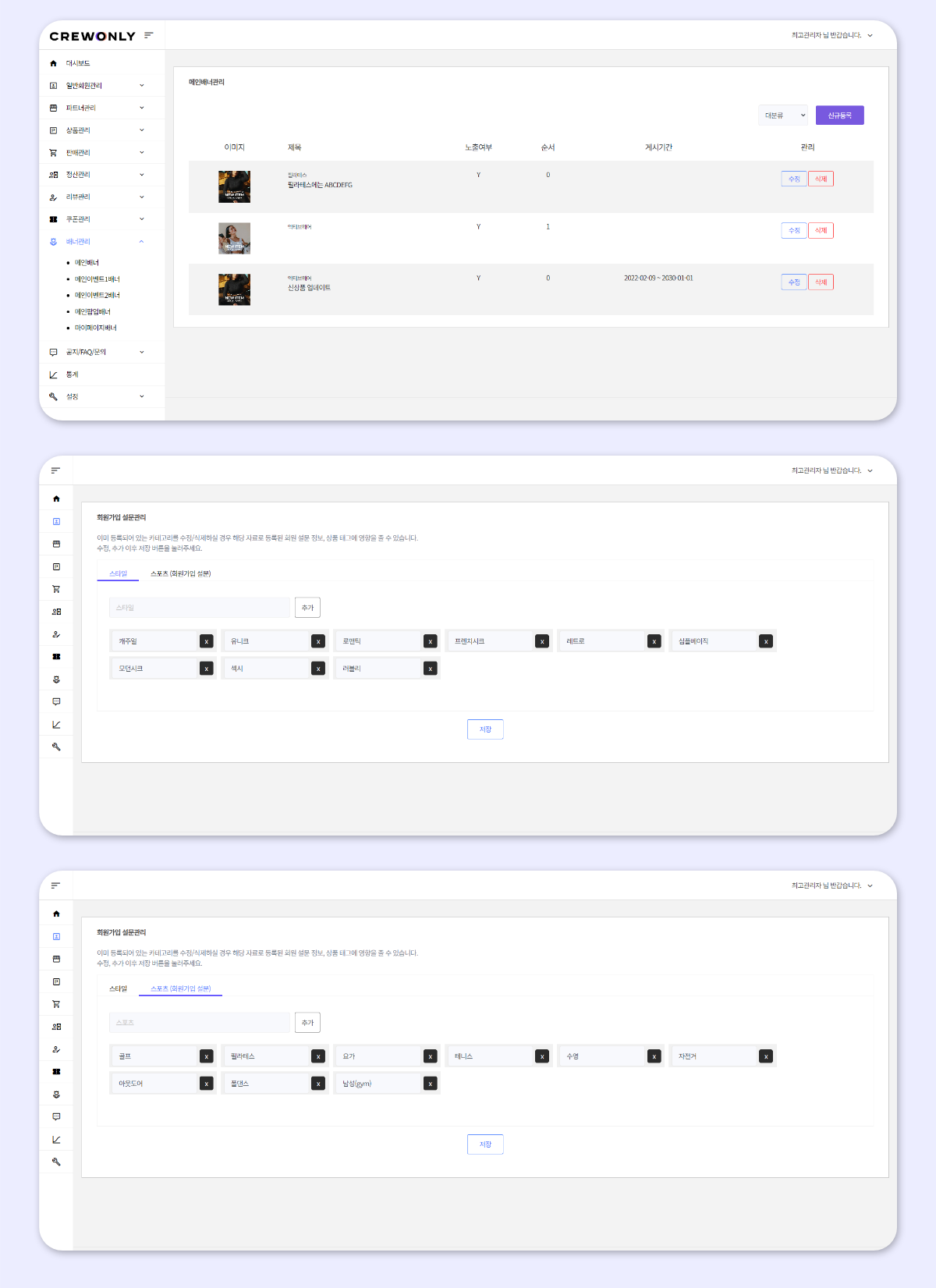Open the 신상품 업데이트 banner thumbnail
Viewport: 936px width, 1288px height.
pos(234,289)
